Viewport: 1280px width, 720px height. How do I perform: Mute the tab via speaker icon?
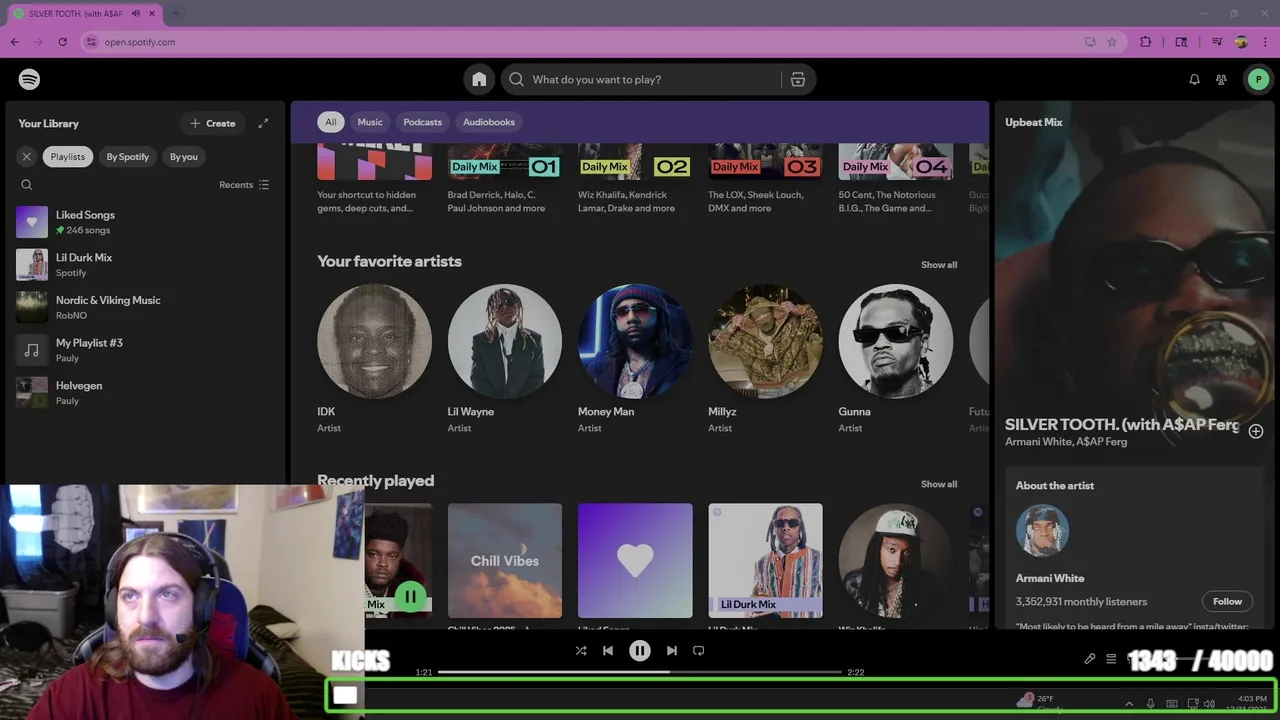pyautogui.click(x=136, y=14)
